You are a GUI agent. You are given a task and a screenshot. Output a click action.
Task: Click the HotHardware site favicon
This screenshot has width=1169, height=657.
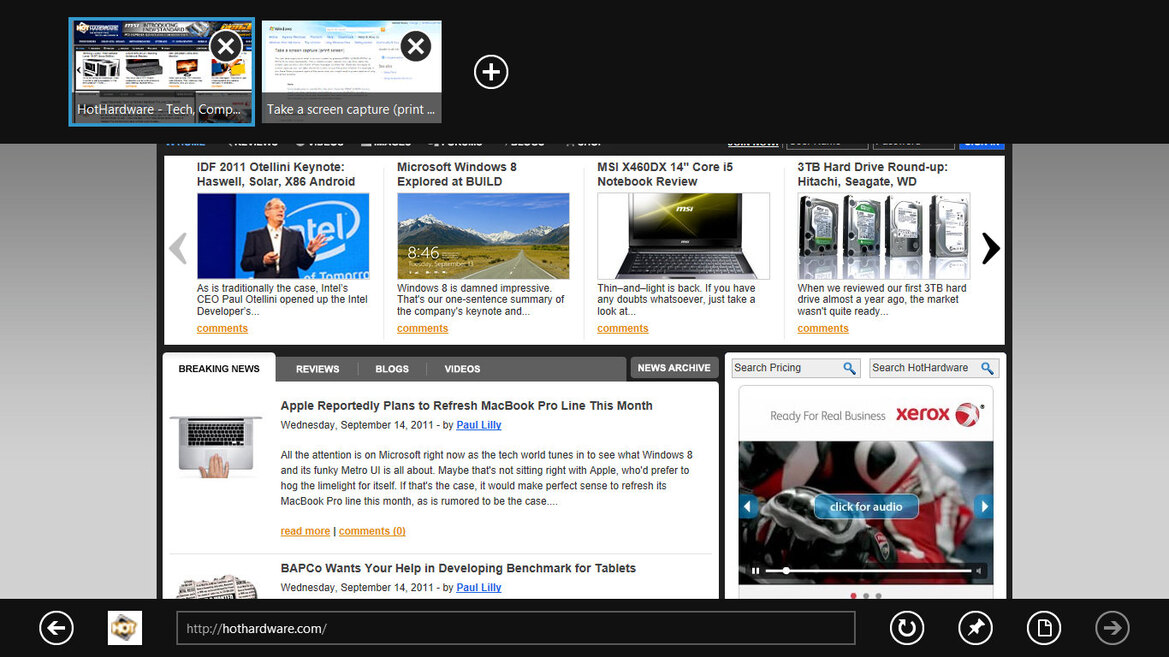(125, 628)
